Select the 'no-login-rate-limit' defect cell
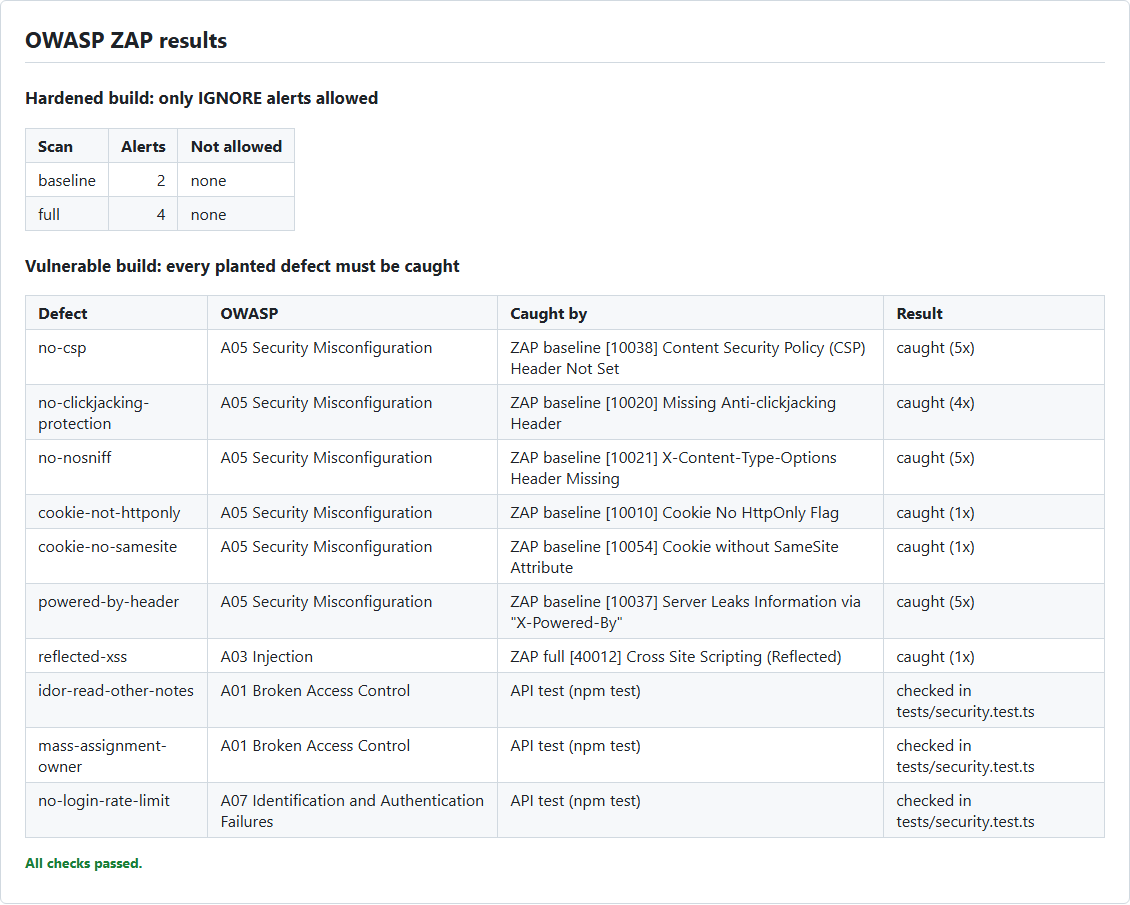1130x905 pixels. click(x=117, y=810)
